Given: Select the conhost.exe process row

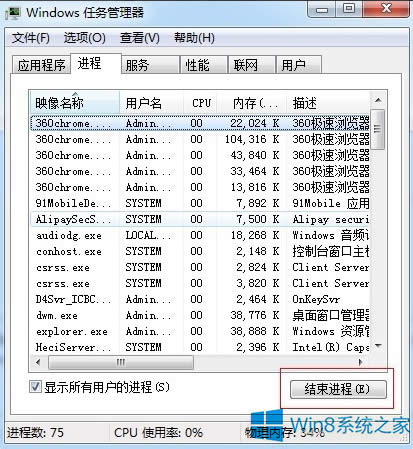Looking at the screenshot, I should point(200,251).
